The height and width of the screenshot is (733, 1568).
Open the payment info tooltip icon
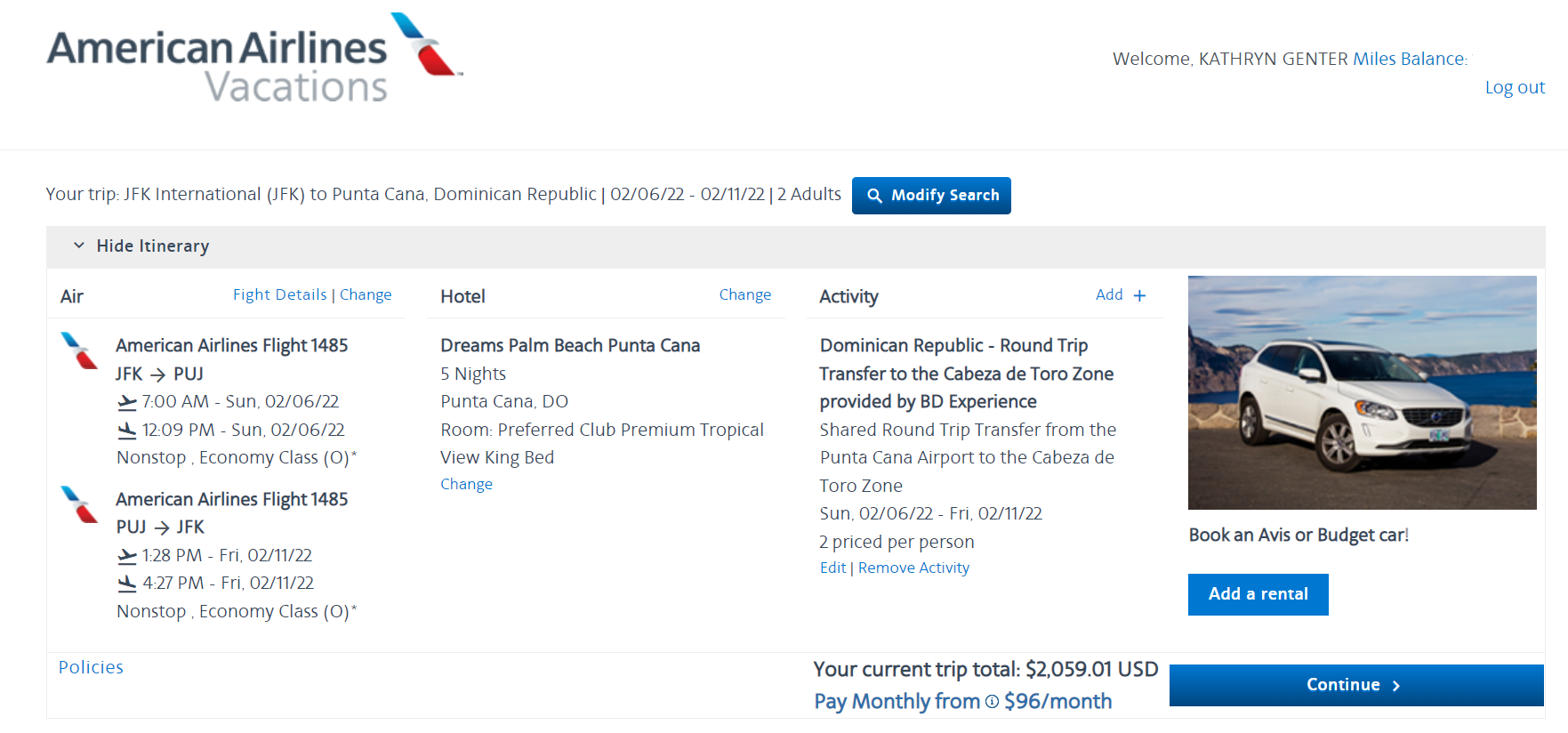[x=990, y=702]
